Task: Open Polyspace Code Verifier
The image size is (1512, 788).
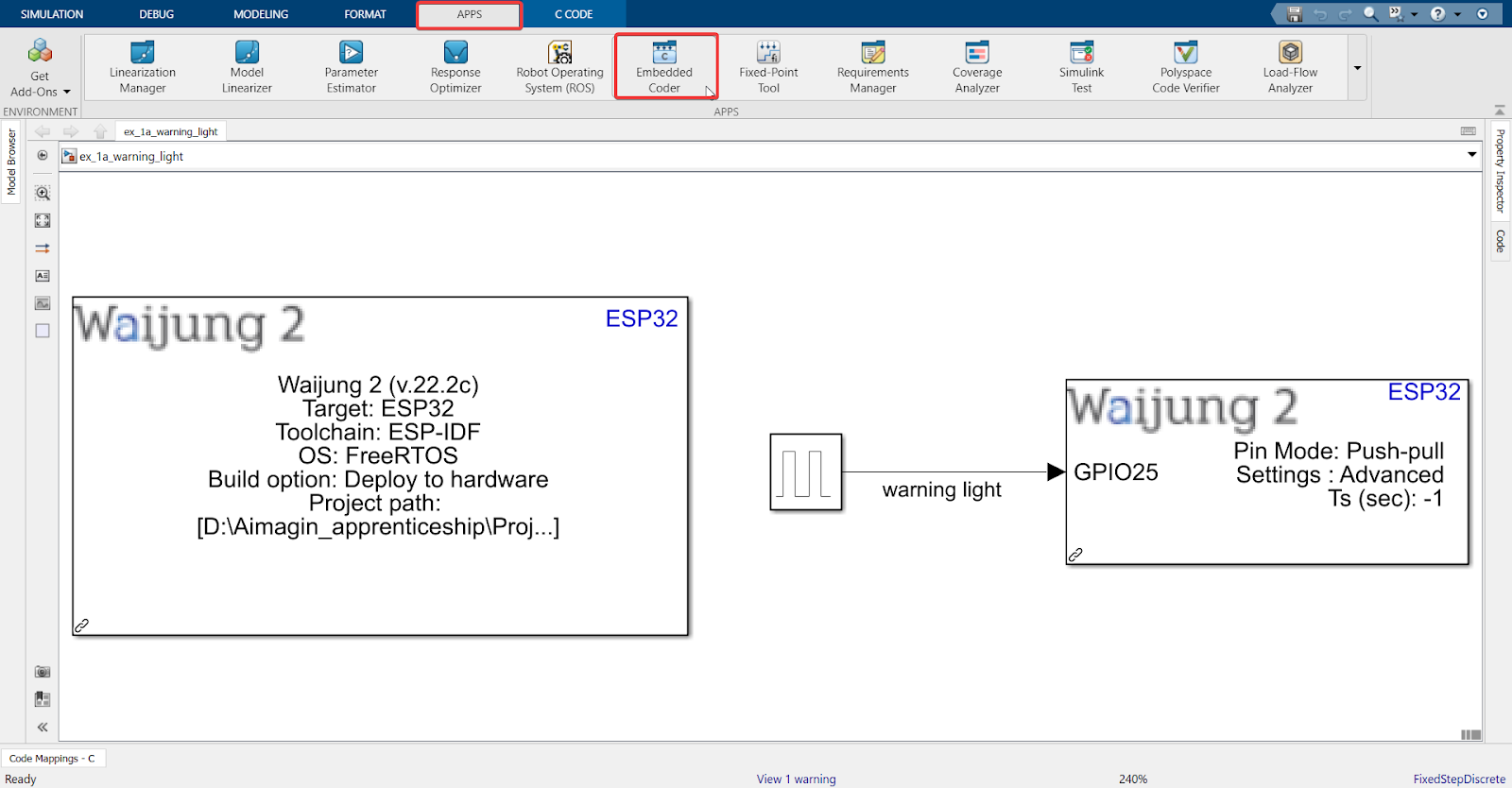Action: pyautogui.click(x=1186, y=67)
